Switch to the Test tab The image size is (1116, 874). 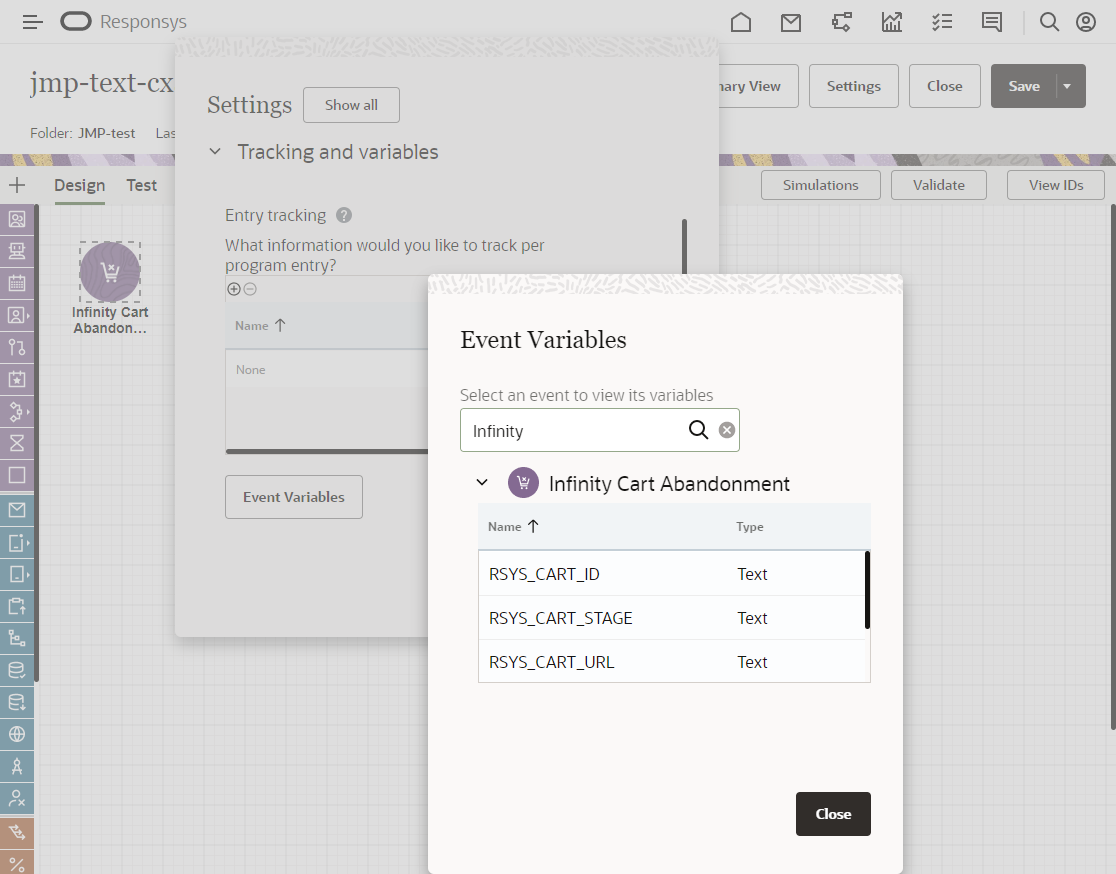pyautogui.click(x=142, y=185)
